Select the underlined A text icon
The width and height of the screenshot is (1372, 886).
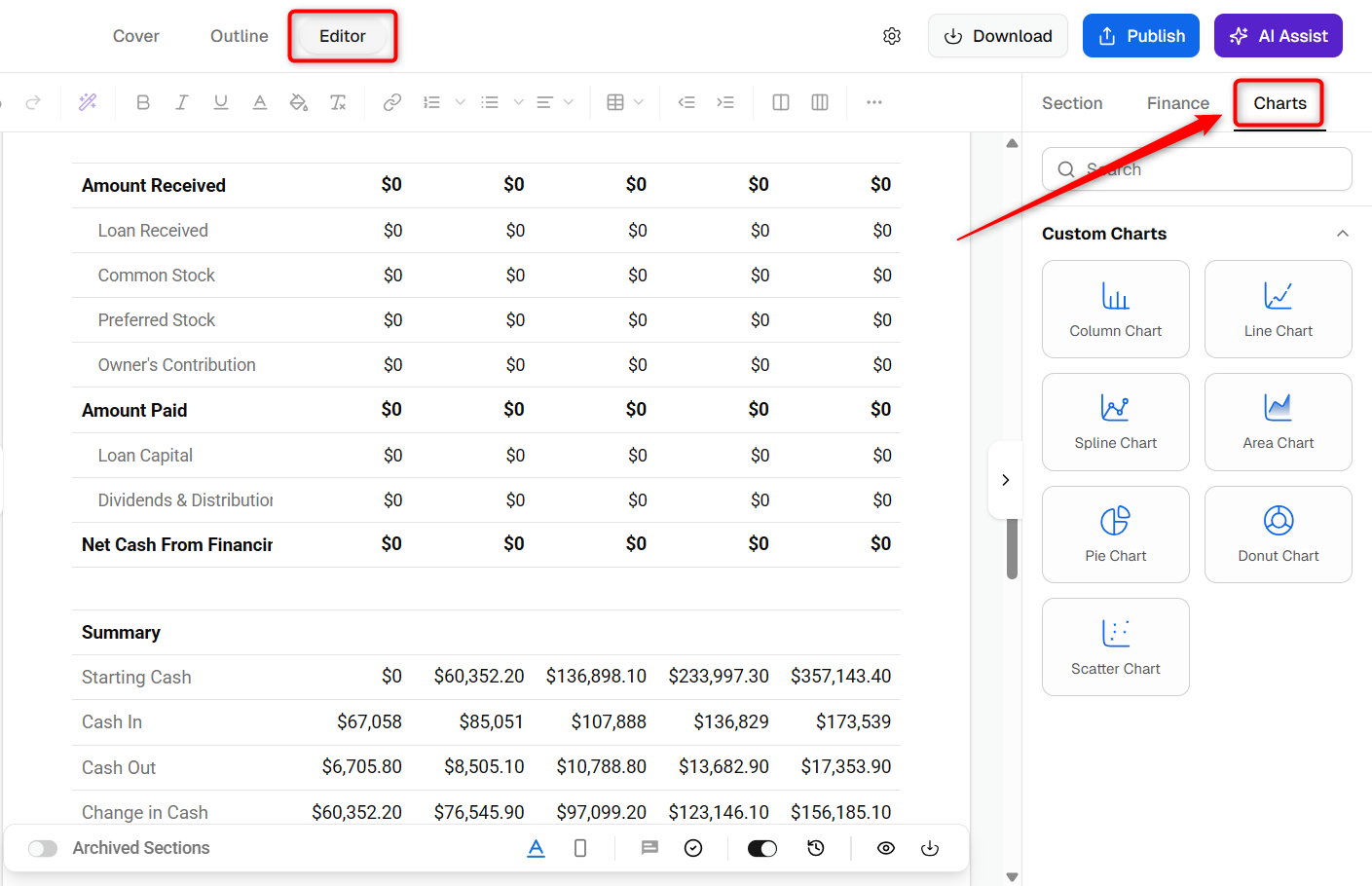[536, 848]
